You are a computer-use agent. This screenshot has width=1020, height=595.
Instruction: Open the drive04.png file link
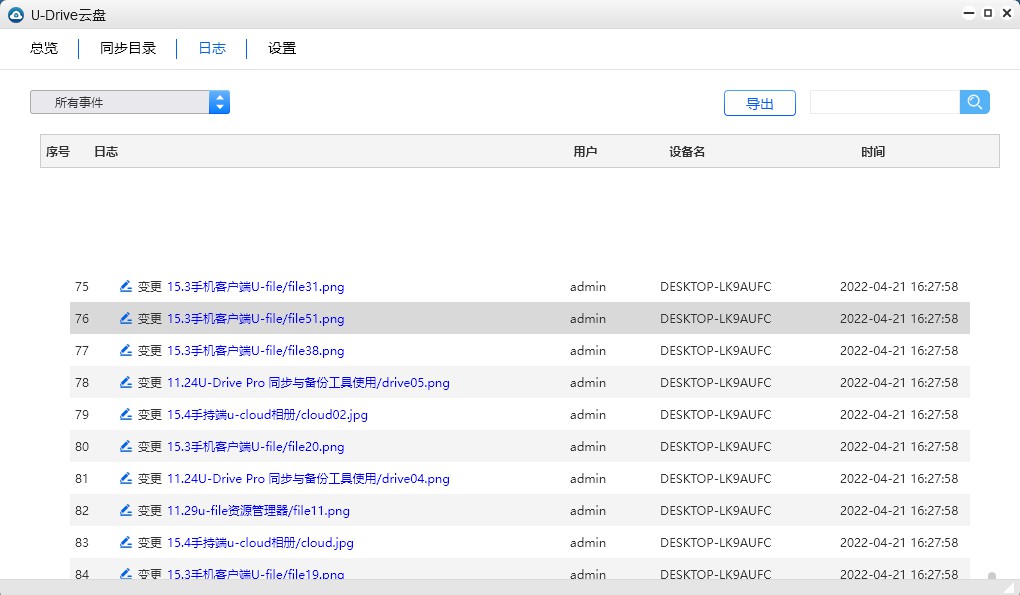click(308, 479)
